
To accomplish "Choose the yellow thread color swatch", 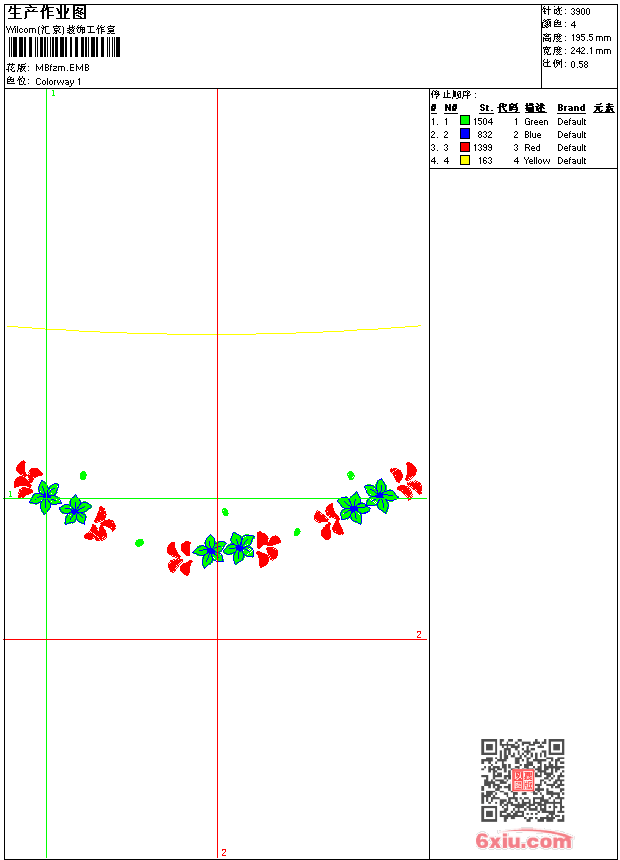I will pos(465,160).
